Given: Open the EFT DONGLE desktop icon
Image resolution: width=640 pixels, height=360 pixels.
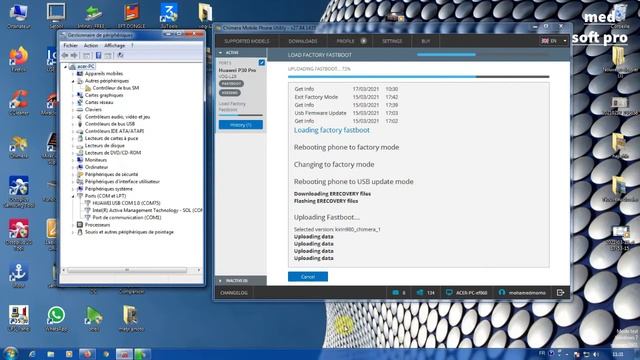Looking at the screenshot, I should 131,17.
